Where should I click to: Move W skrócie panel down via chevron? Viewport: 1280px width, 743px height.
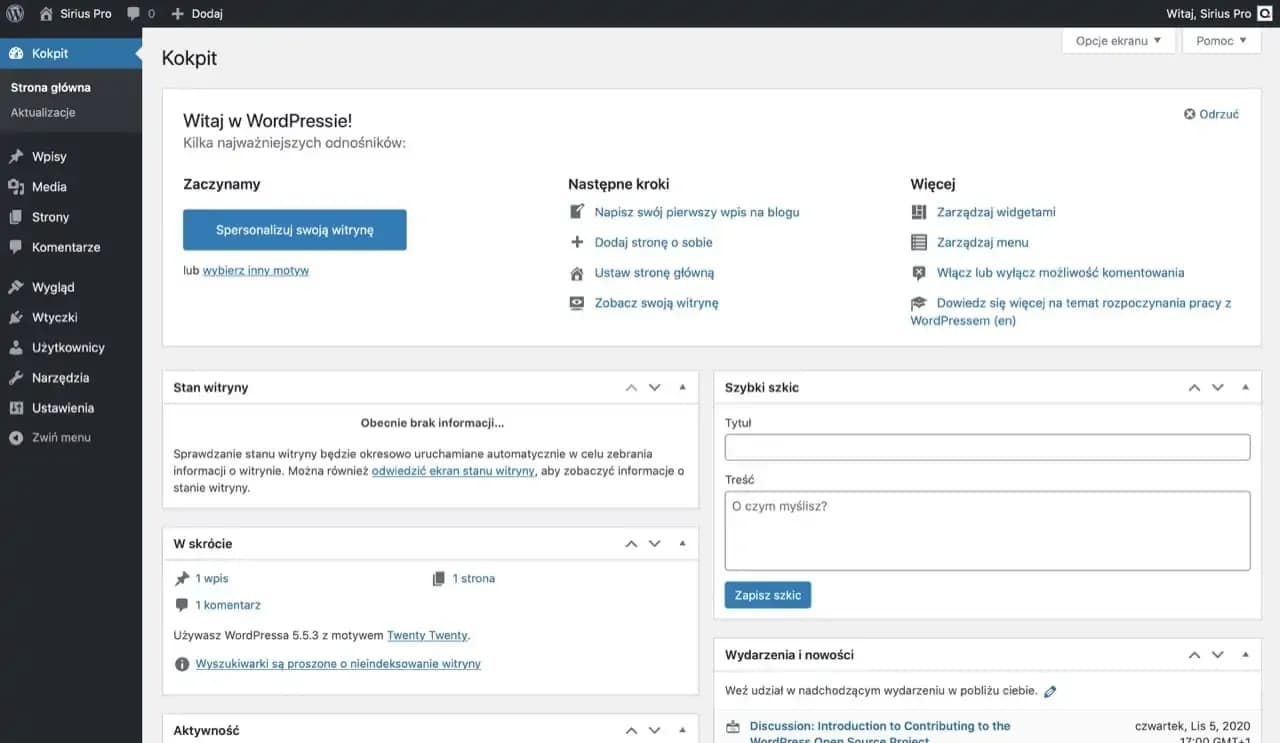(x=654, y=543)
